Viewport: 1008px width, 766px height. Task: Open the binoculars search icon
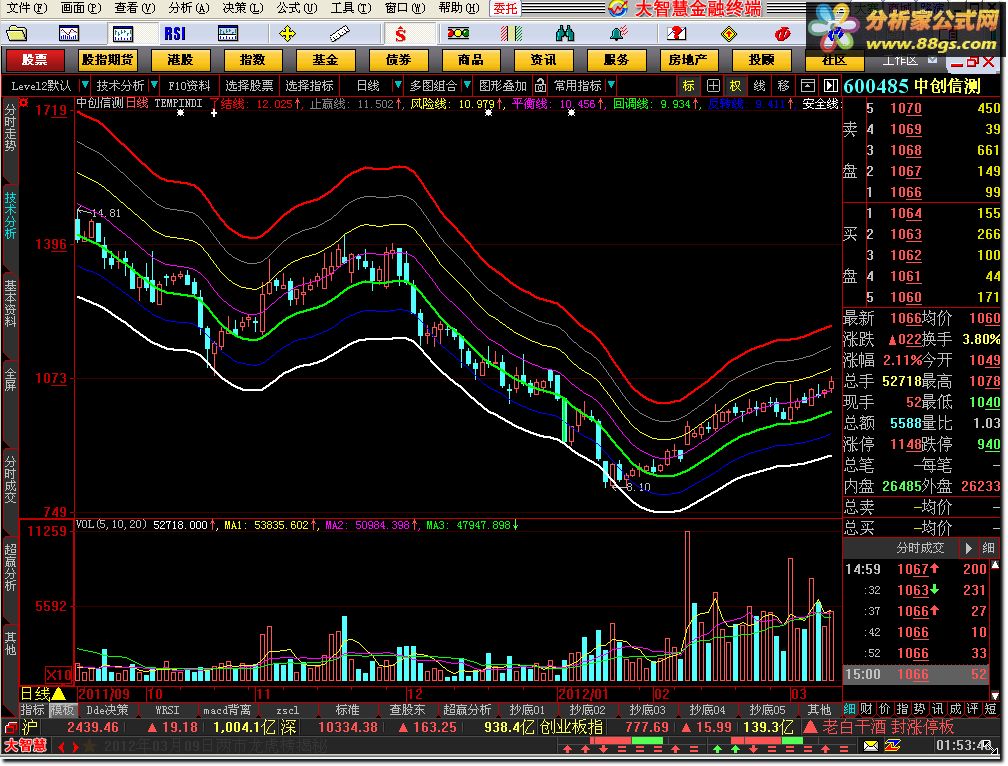(x=564, y=33)
